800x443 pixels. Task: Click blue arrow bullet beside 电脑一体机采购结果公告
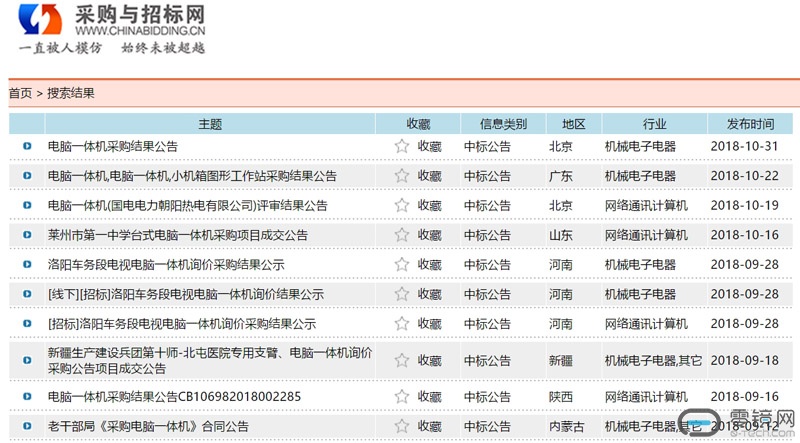pos(27,146)
